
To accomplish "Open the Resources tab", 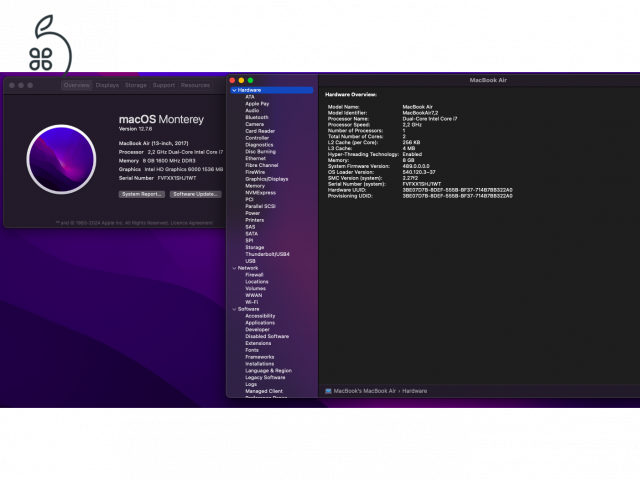I will (195, 85).
